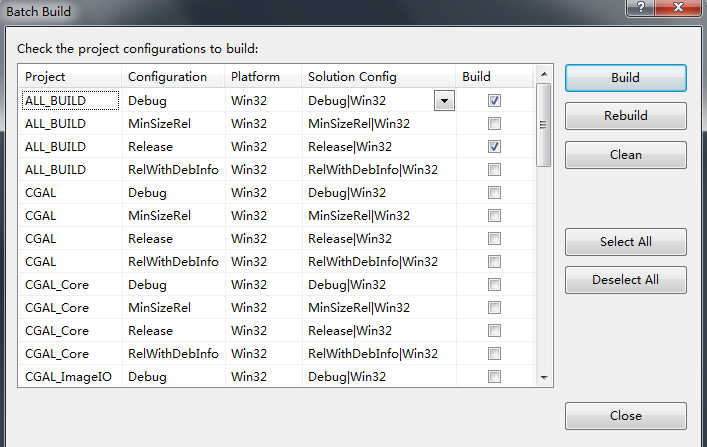Check Build for CGAL_Core Debug row
Viewport: 707px width, 447px height.
coord(494,285)
